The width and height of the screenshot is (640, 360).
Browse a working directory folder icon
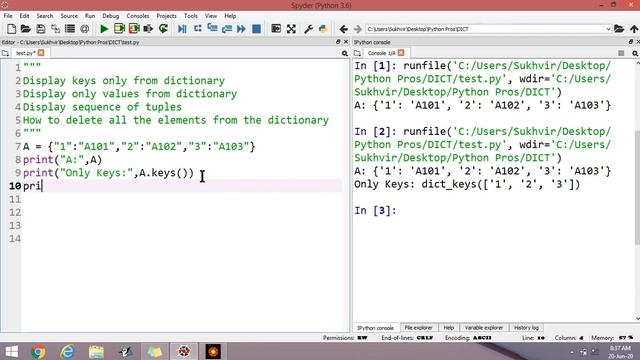[x=619, y=29]
